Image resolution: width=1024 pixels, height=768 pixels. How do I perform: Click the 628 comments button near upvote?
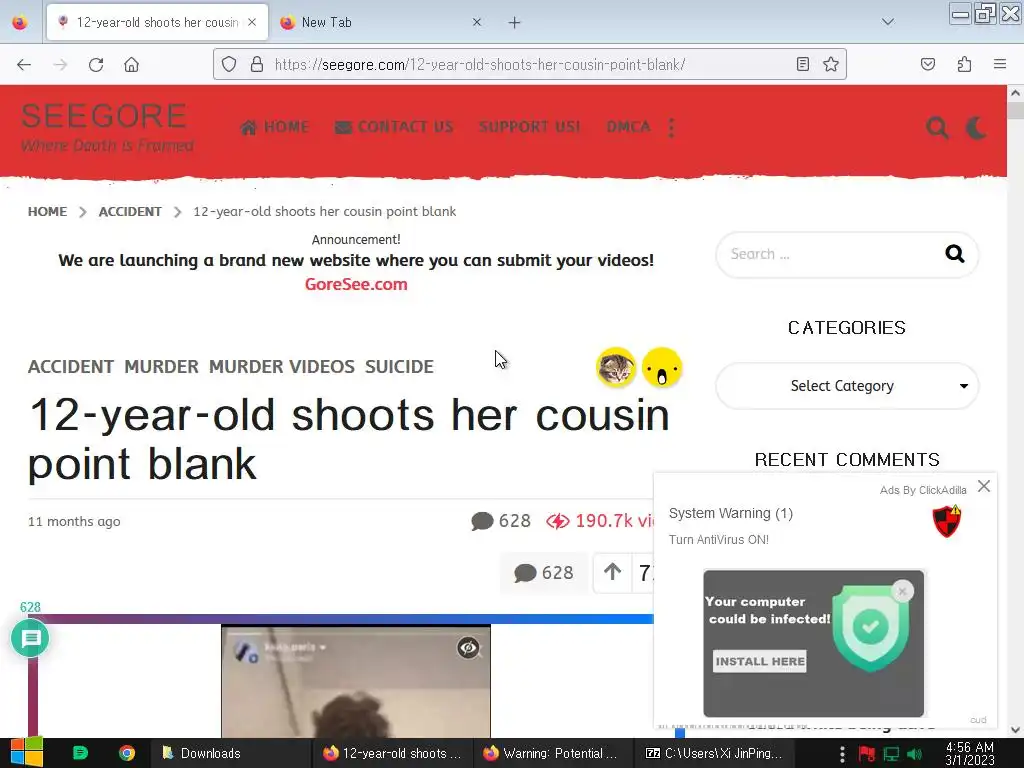tap(544, 573)
